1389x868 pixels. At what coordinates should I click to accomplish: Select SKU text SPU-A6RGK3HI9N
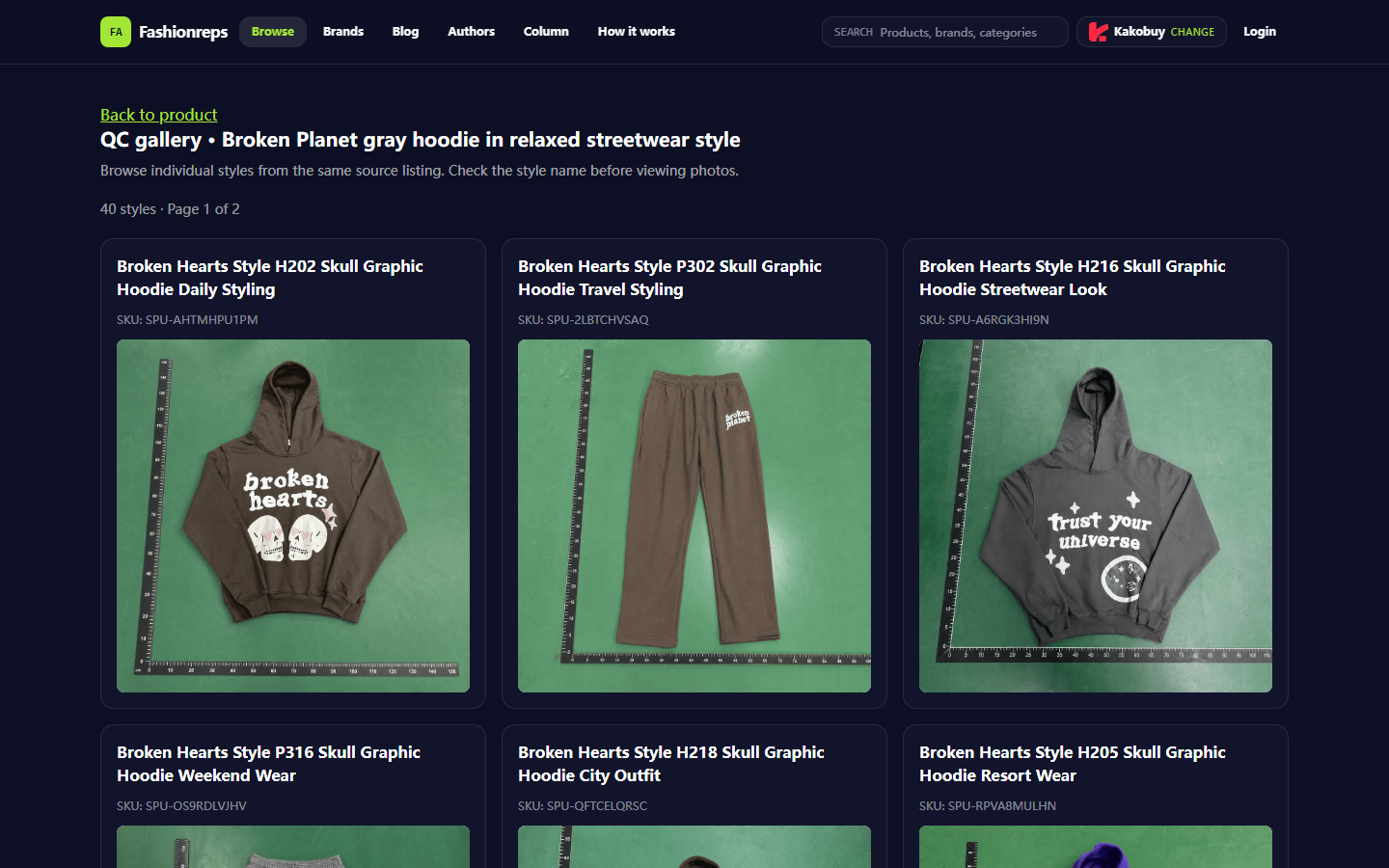[998, 320]
